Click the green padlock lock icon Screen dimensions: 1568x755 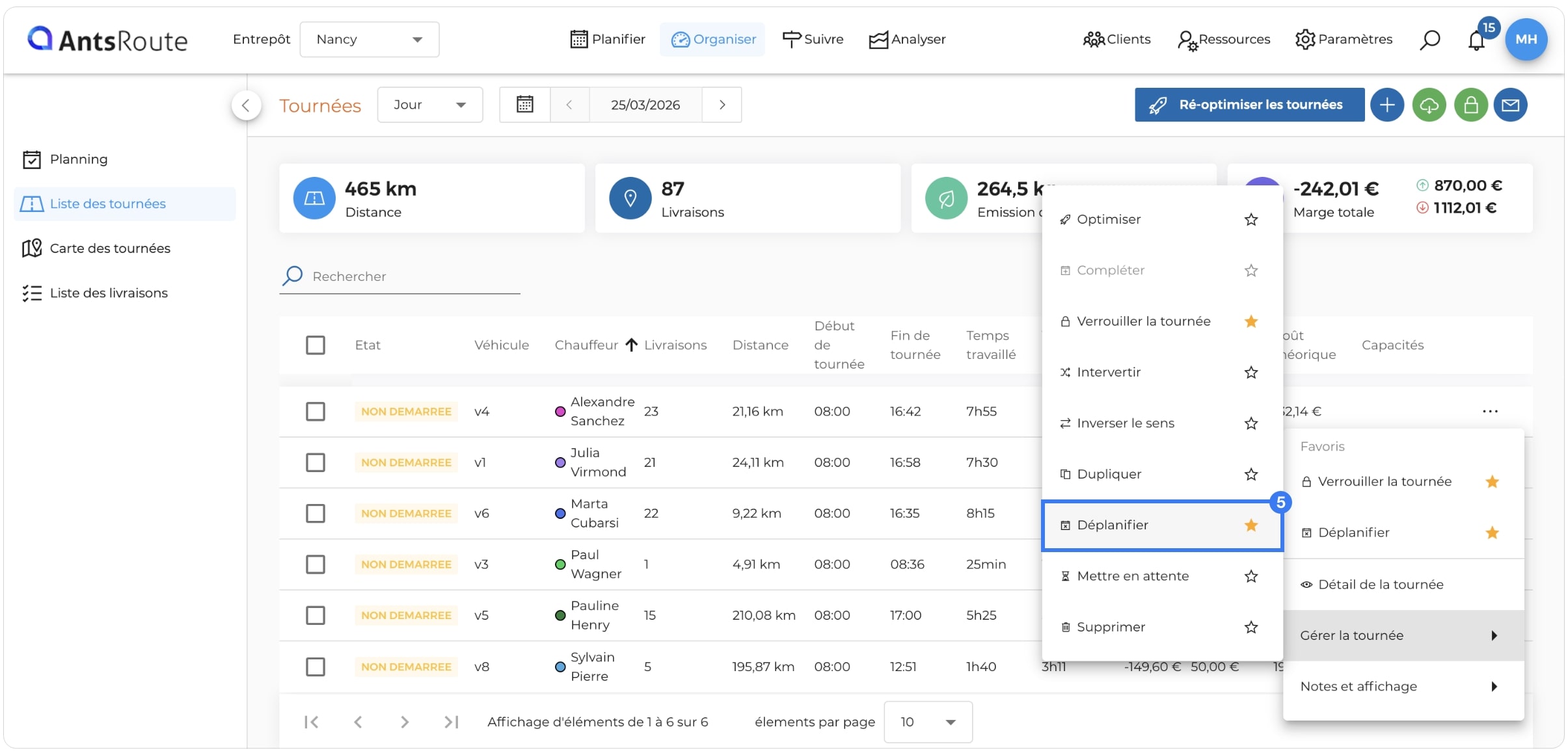[1471, 105]
